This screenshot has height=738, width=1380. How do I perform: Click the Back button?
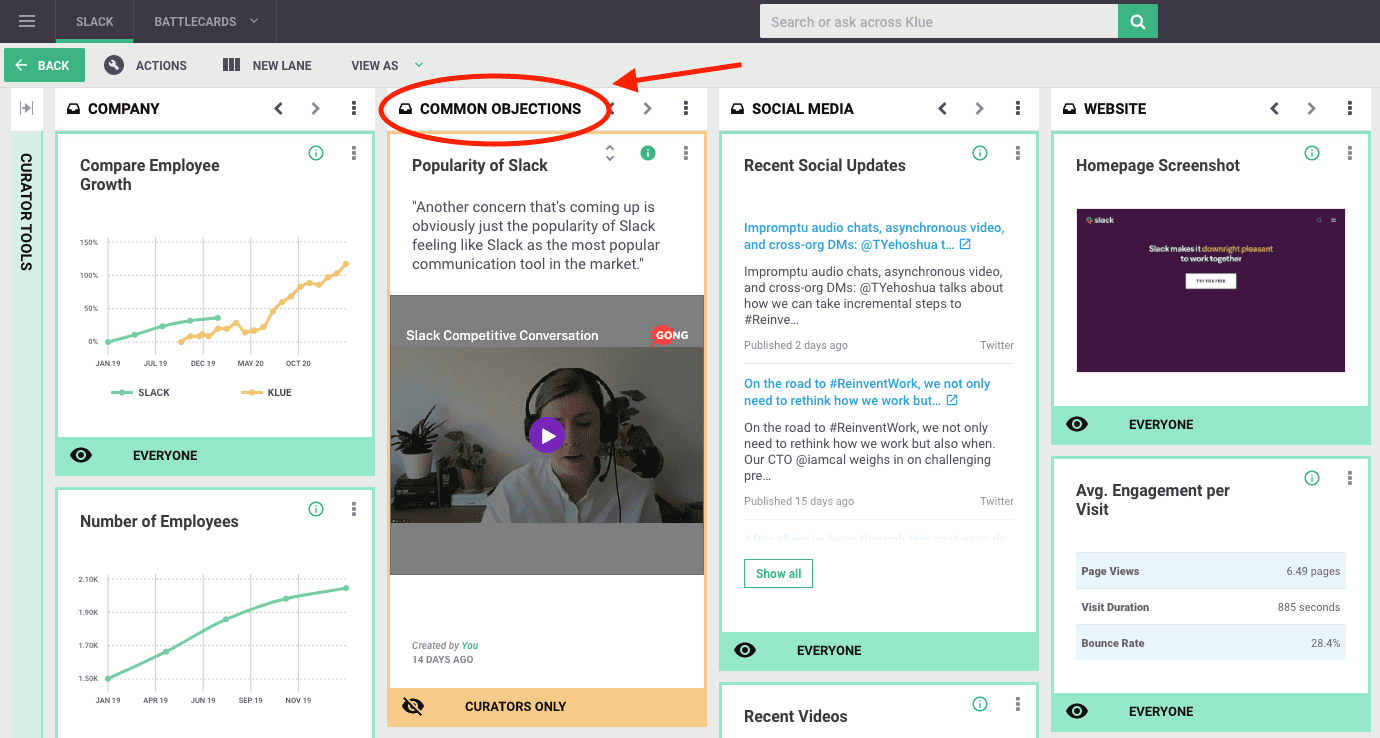click(44, 65)
